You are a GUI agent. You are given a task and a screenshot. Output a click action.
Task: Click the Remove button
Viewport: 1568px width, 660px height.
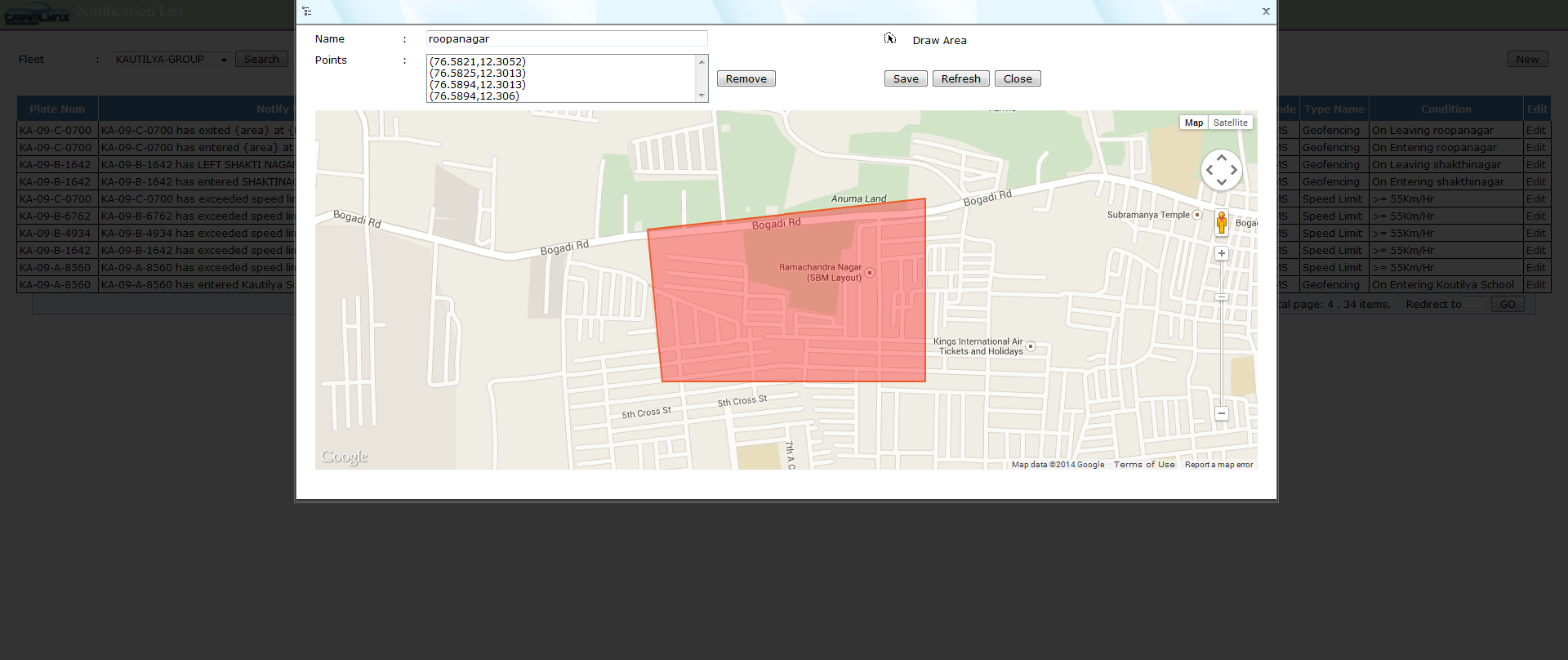tap(746, 78)
